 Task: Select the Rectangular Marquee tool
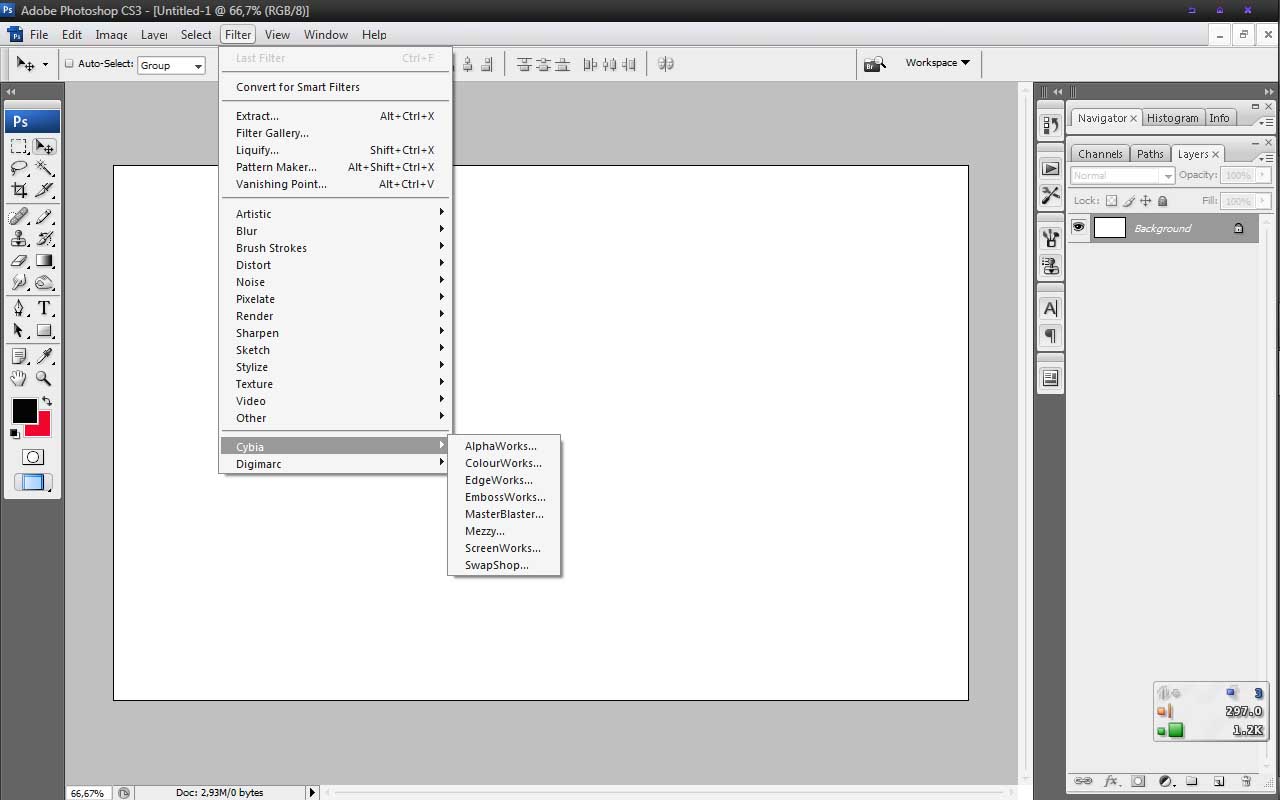[x=19, y=146]
